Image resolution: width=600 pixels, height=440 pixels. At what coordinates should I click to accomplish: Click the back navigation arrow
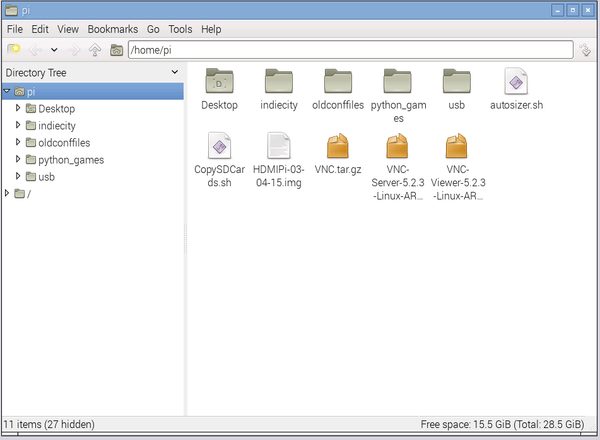(34, 50)
